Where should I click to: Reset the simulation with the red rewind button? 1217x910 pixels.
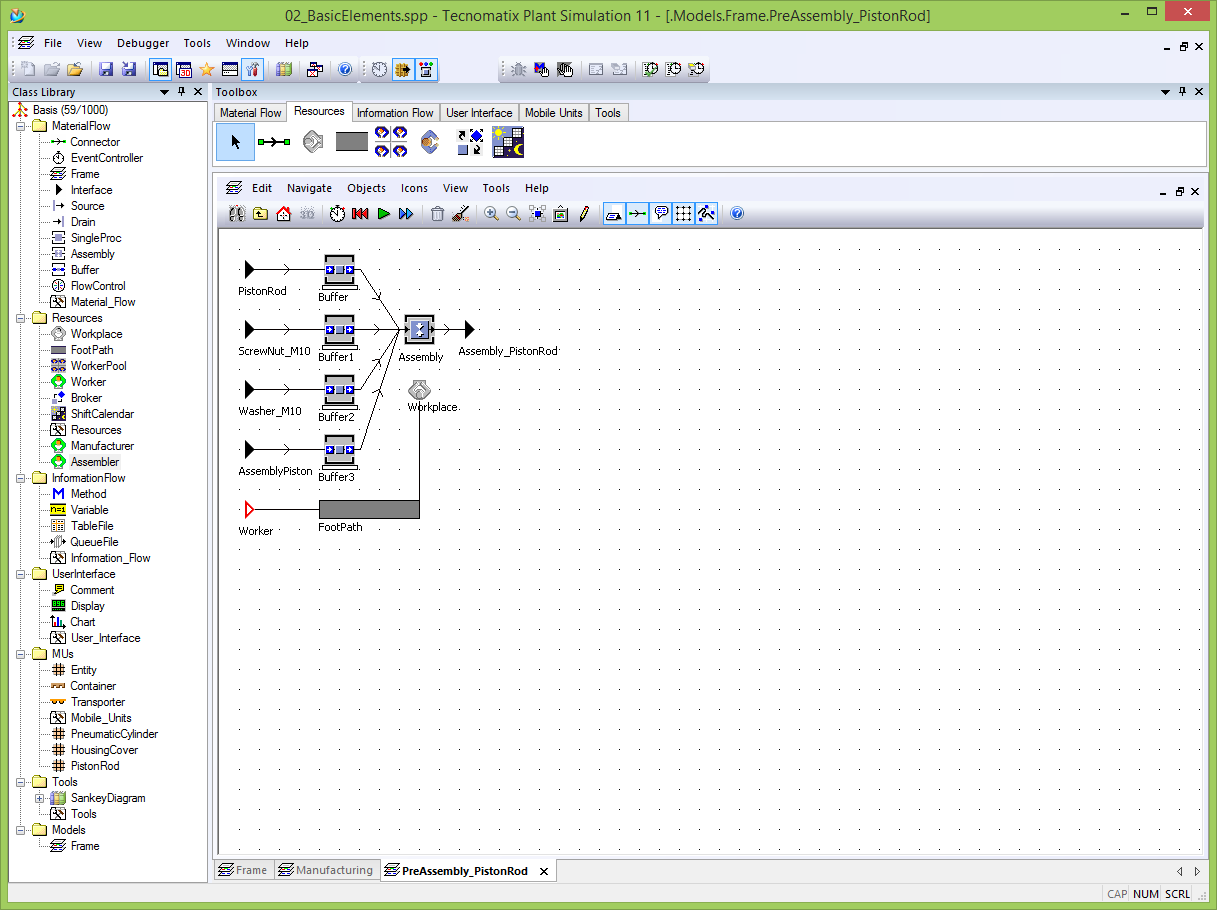pos(361,214)
